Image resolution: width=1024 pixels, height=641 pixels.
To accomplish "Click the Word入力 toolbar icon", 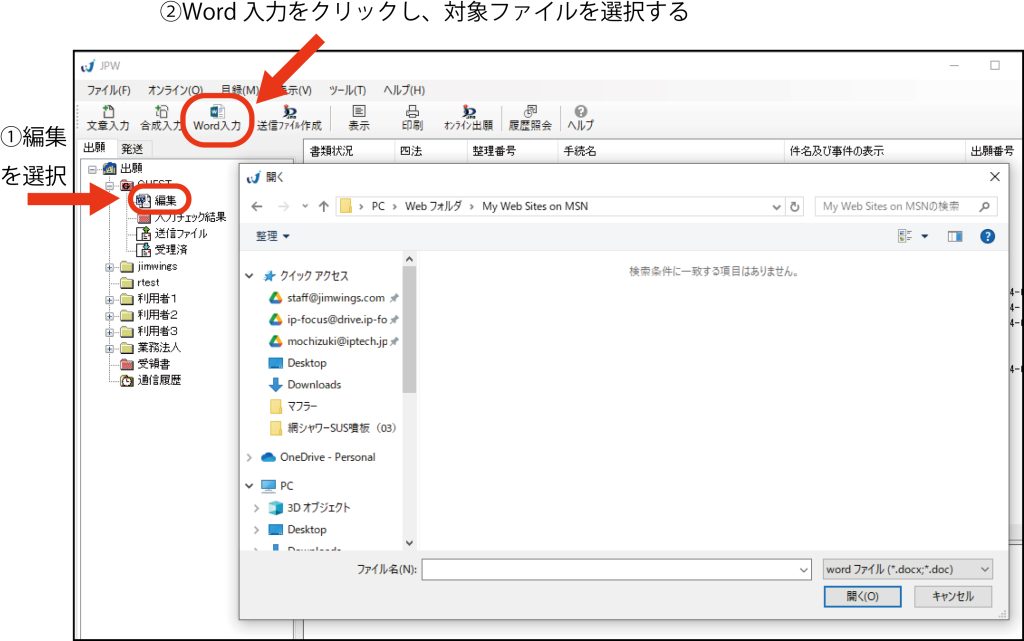I will pos(217,118).
